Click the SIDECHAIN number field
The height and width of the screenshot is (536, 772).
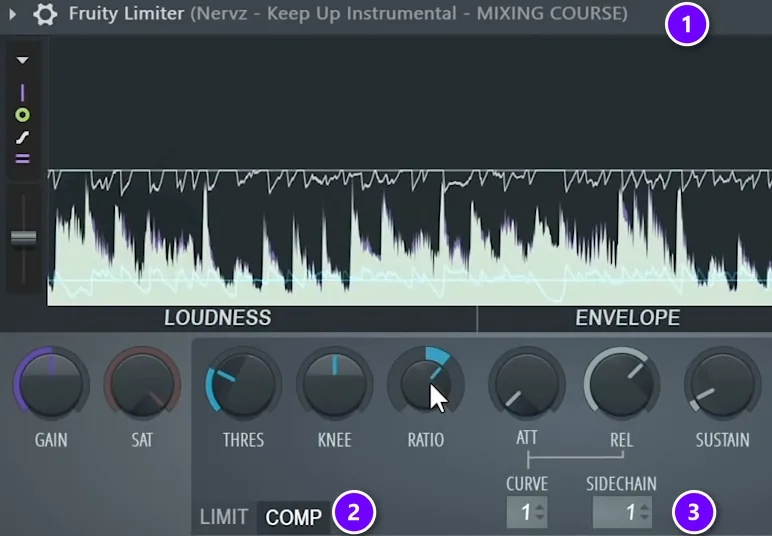pyautogui.click(x=622, y=512)
